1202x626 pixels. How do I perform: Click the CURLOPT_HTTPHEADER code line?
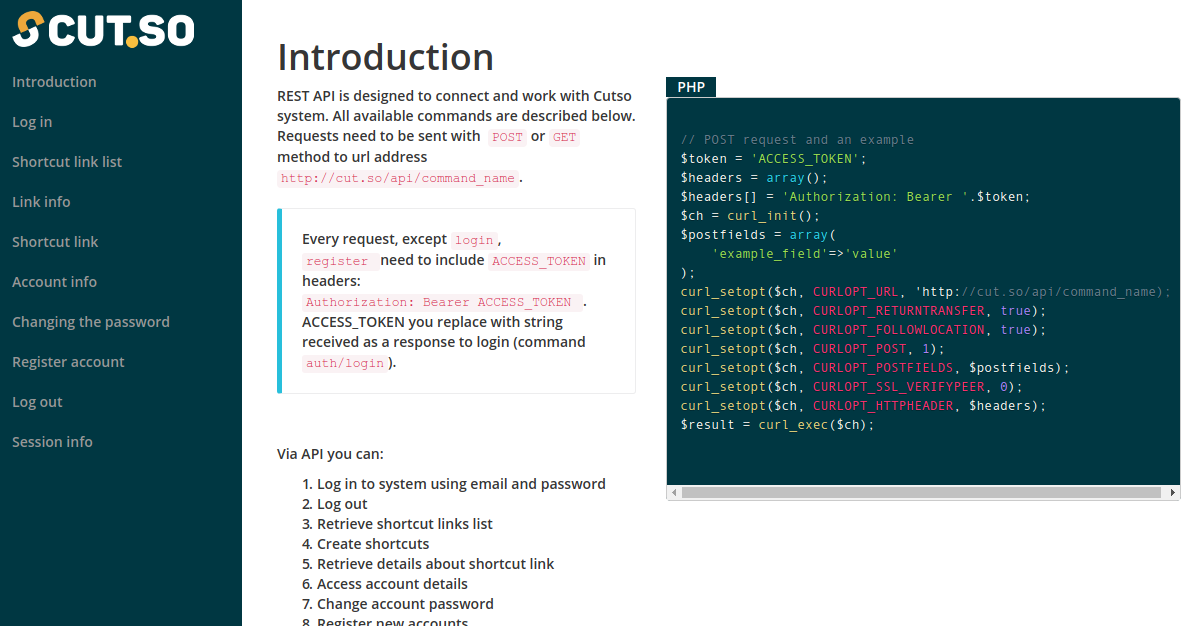pos(863,406)
